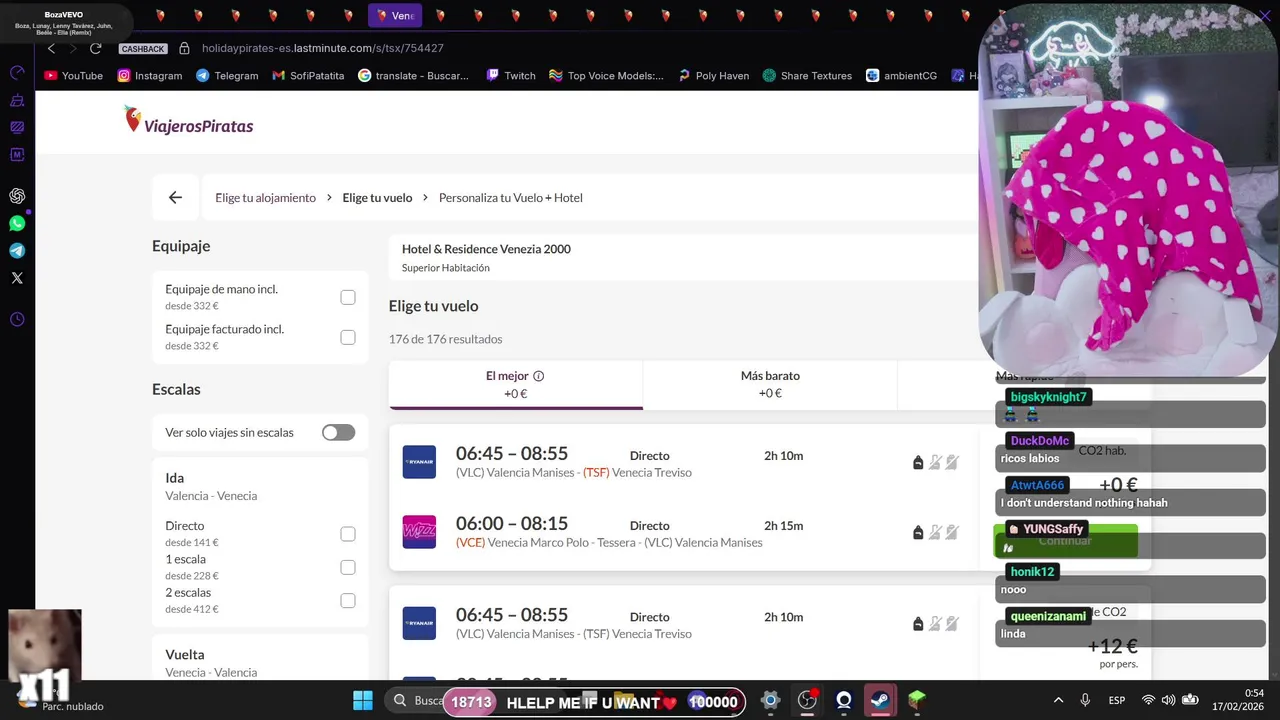Viewport: 1280px width, 720px height.
Task: Open the YouTube bookmark
Action: pos(74,75)
